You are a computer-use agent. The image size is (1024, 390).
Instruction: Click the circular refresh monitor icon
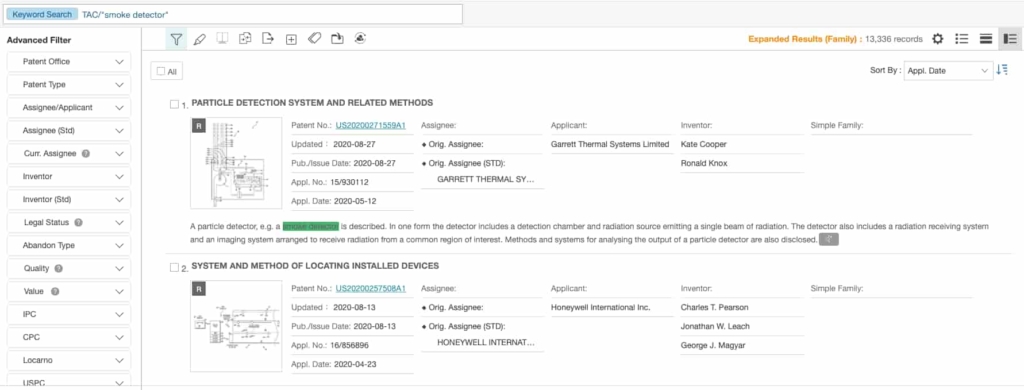coord(360,39)
